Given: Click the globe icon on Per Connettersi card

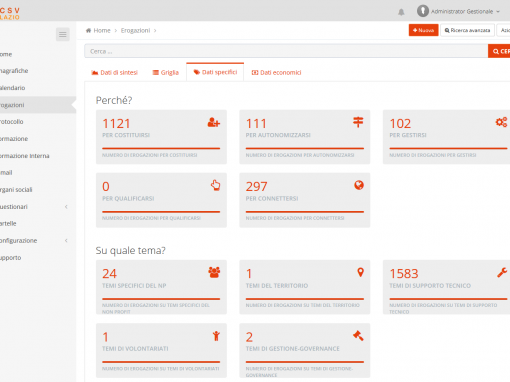Looking at the screenshot, I should (359, 185).
